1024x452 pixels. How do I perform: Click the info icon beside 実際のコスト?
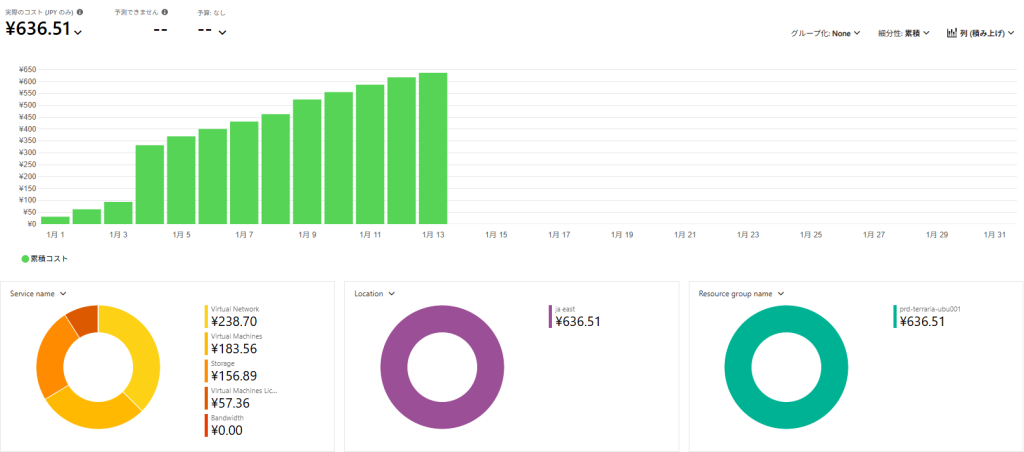click(80, 12)
